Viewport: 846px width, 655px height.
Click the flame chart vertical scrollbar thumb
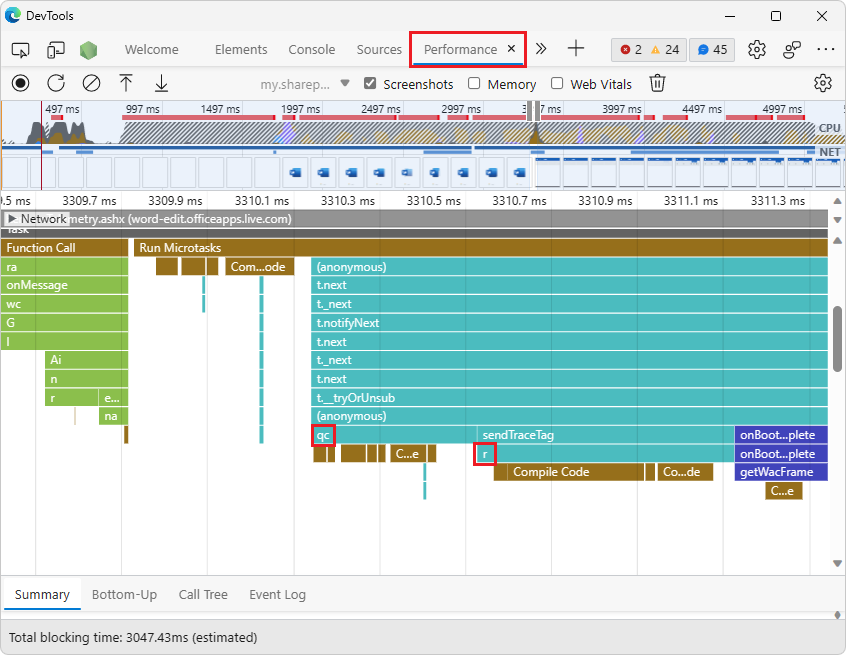[x=837, y=338]
